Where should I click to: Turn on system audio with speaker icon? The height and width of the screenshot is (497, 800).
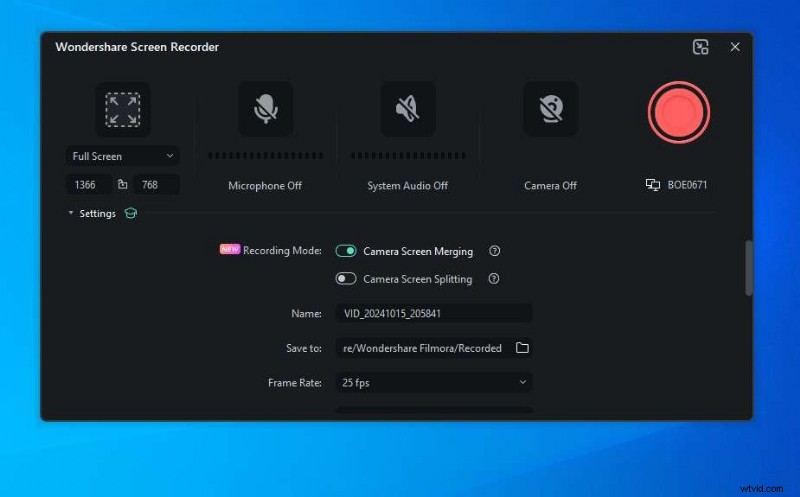408,109
